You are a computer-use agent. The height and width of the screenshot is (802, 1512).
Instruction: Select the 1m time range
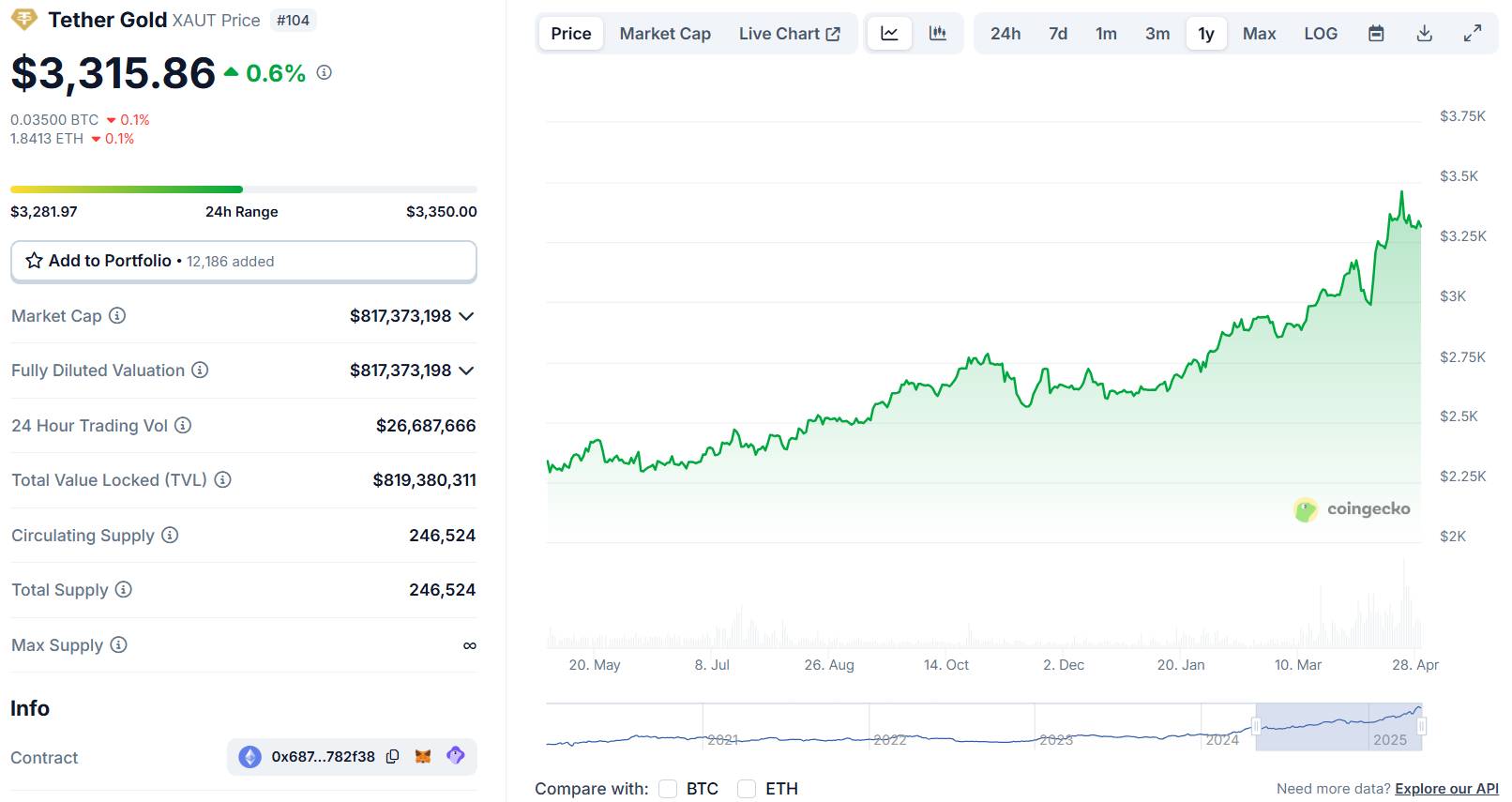pyautogui.click(x=1106, y=34)
